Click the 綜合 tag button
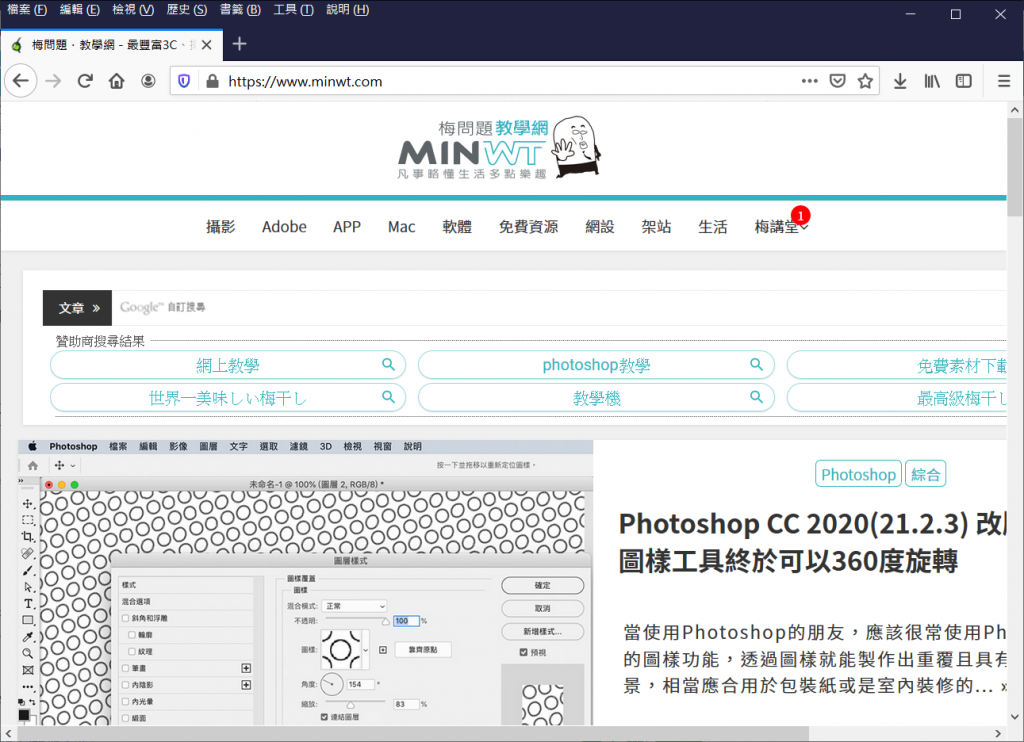Screen dimensions: 1024x742 pos(925,474)
